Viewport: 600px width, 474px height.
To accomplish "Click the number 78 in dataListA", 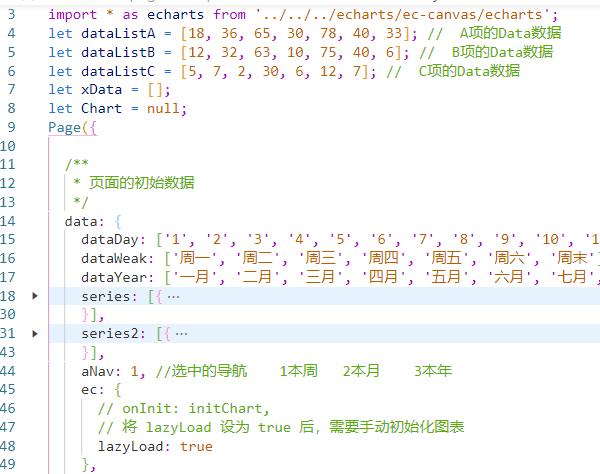I will (x=328, y=33).
